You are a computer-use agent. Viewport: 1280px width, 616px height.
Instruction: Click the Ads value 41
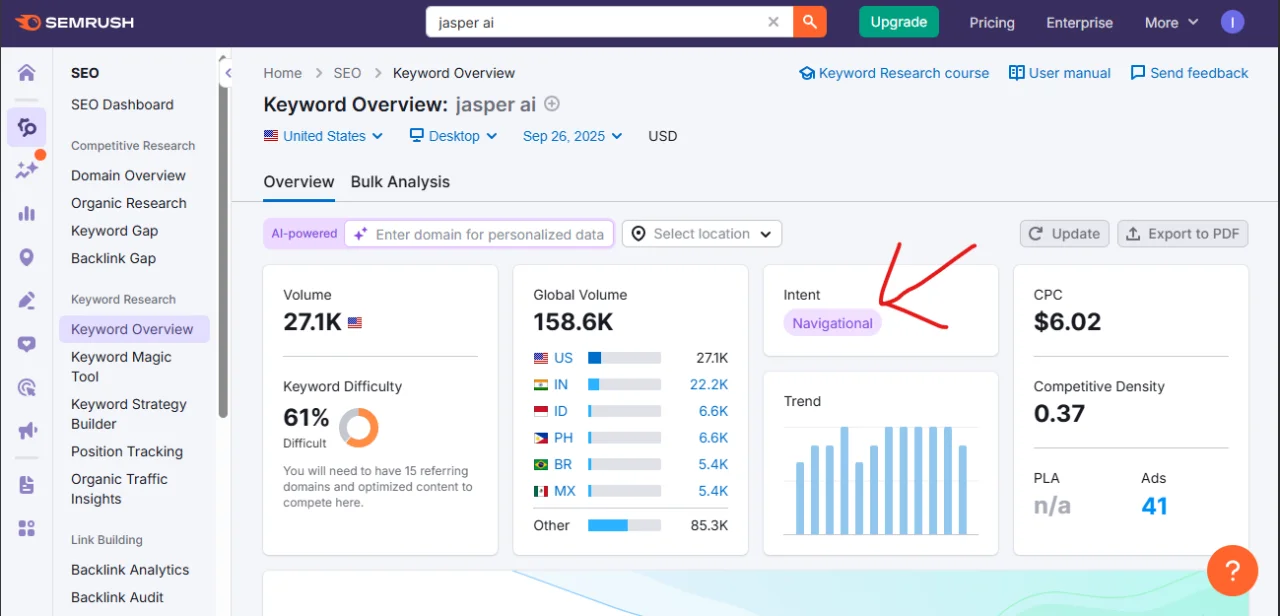point(1154,506)
